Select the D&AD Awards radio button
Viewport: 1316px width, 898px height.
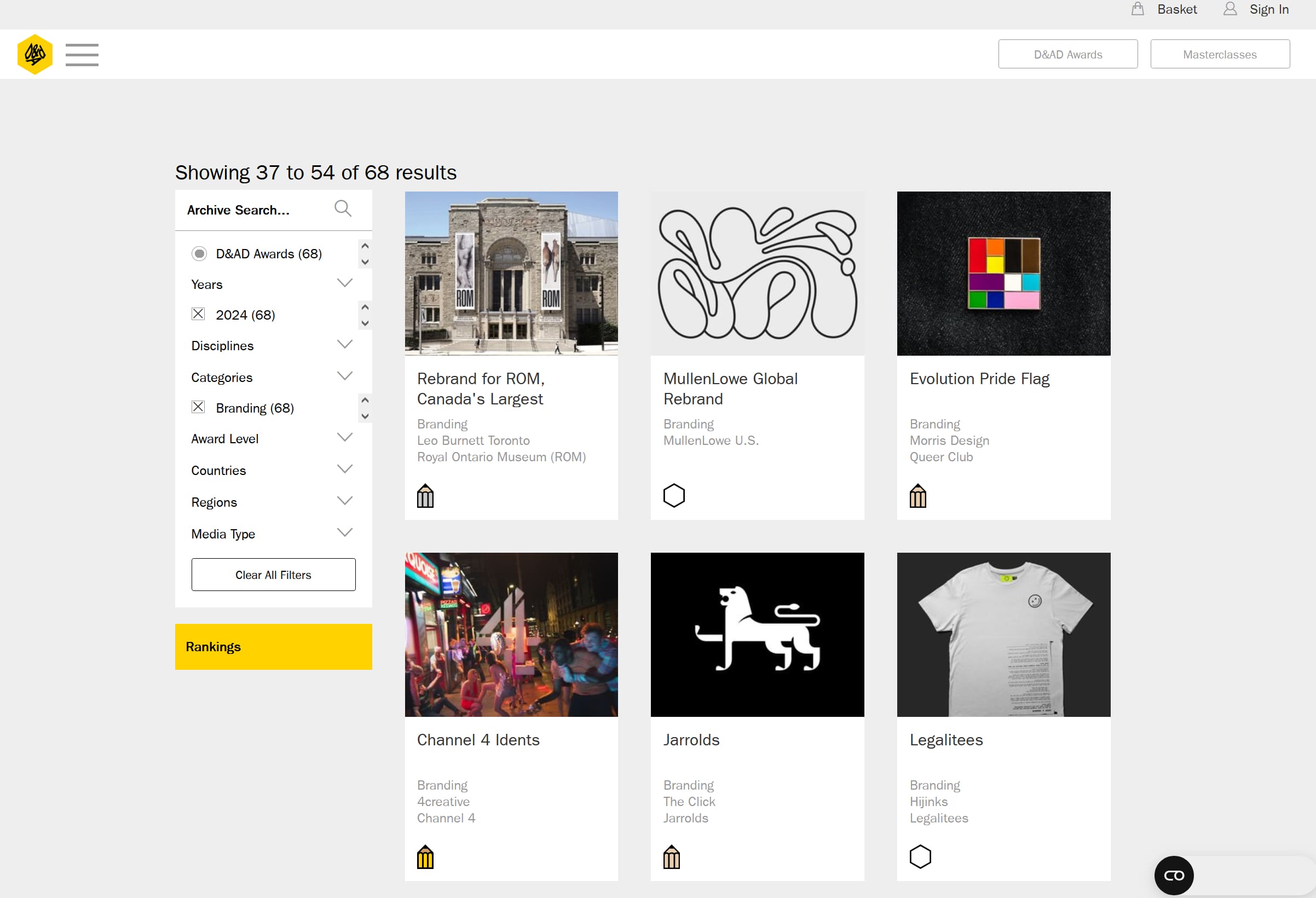199,254
